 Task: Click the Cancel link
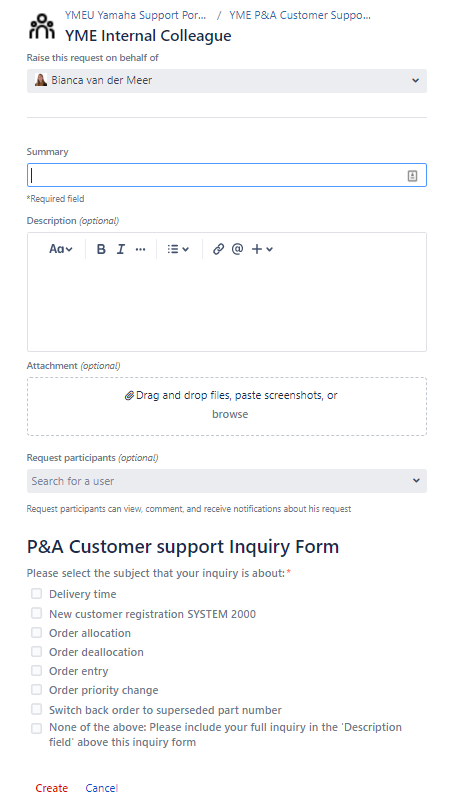[x=101, y=788]
